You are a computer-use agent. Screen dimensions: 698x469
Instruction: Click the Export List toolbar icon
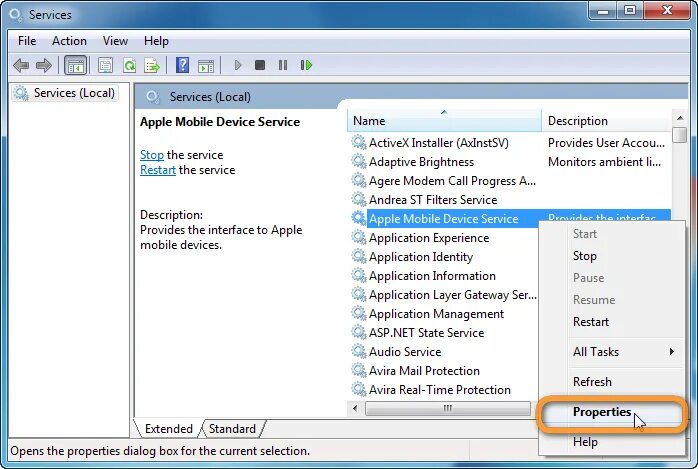click(152, 65)
